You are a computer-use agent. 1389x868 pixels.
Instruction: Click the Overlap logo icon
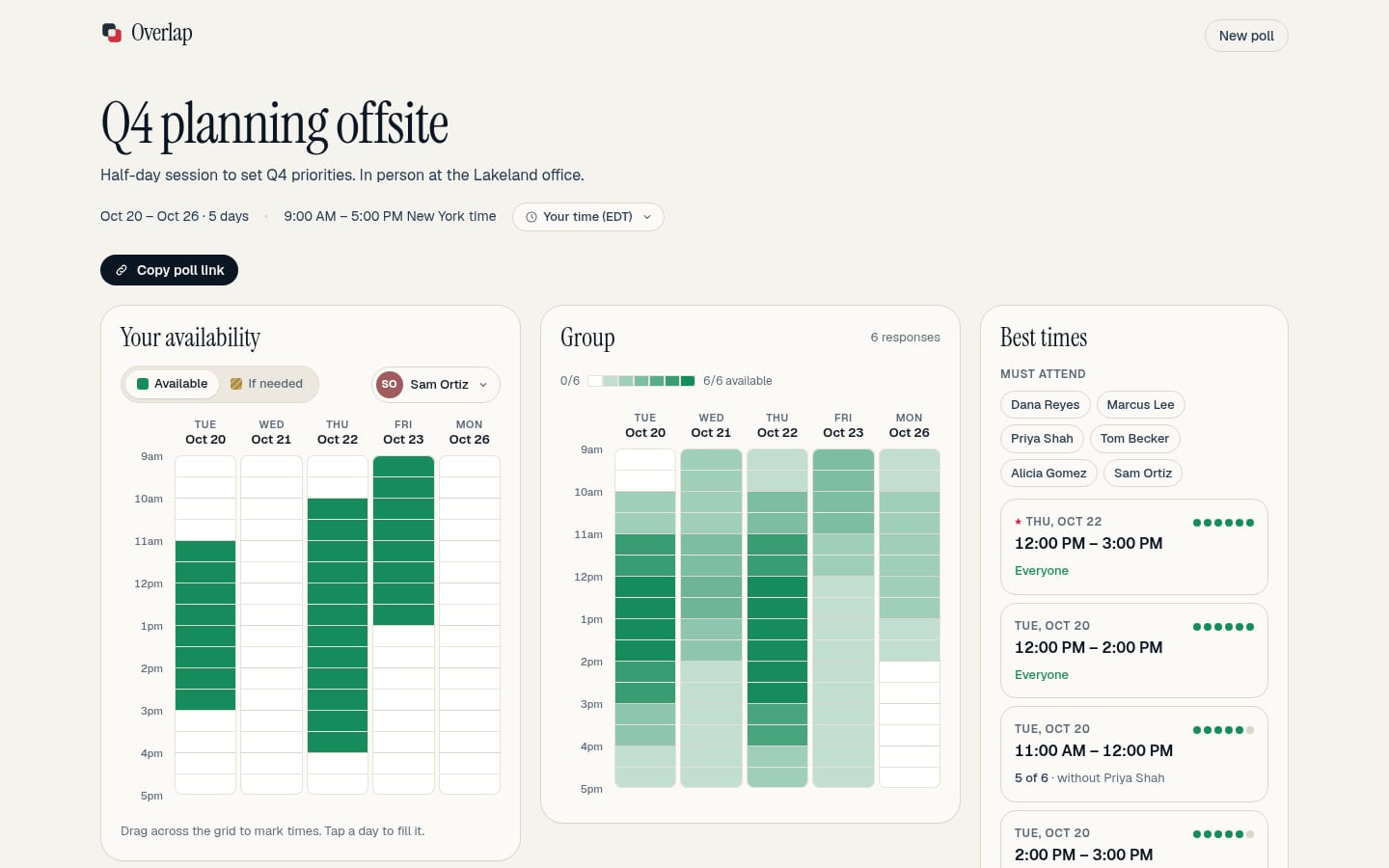point(112,33)
